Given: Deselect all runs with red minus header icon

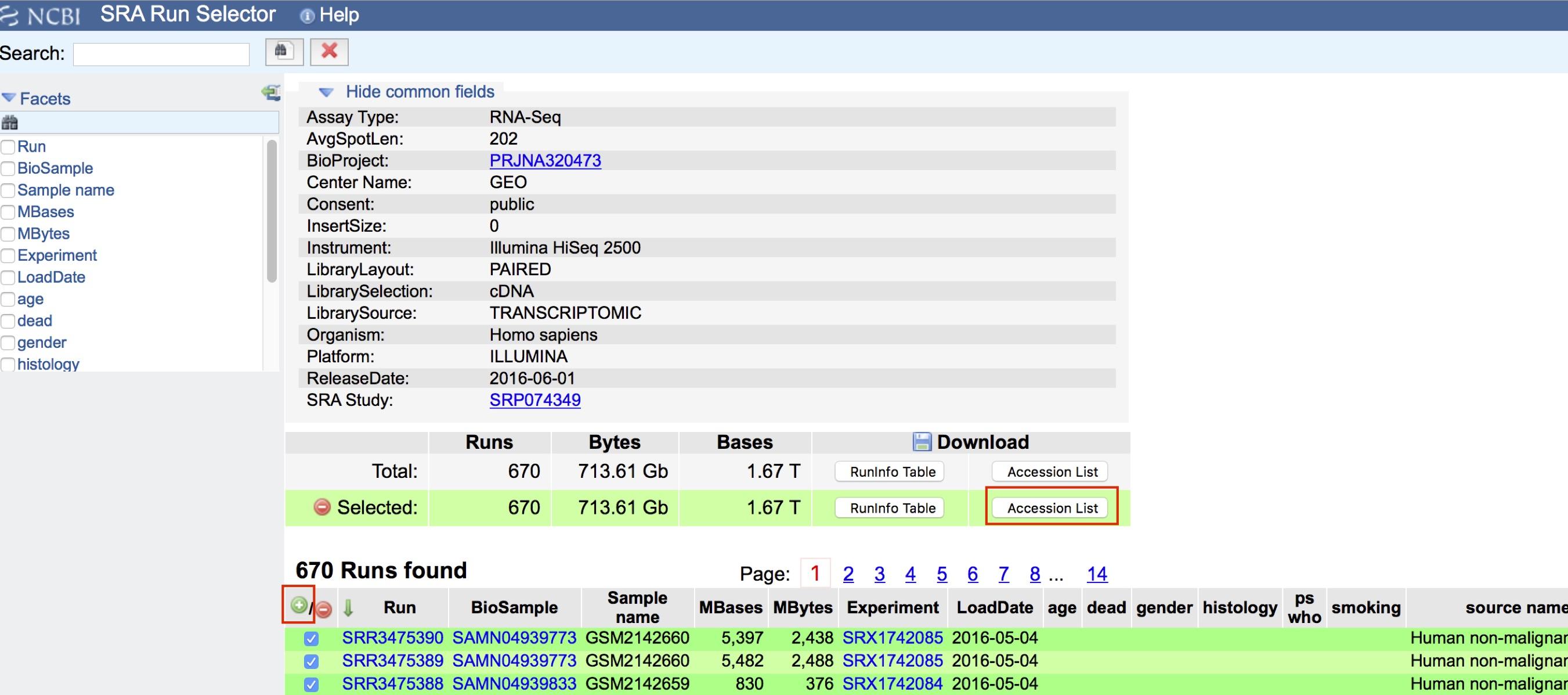Looking at the screenshot, I should pos(324,608).
